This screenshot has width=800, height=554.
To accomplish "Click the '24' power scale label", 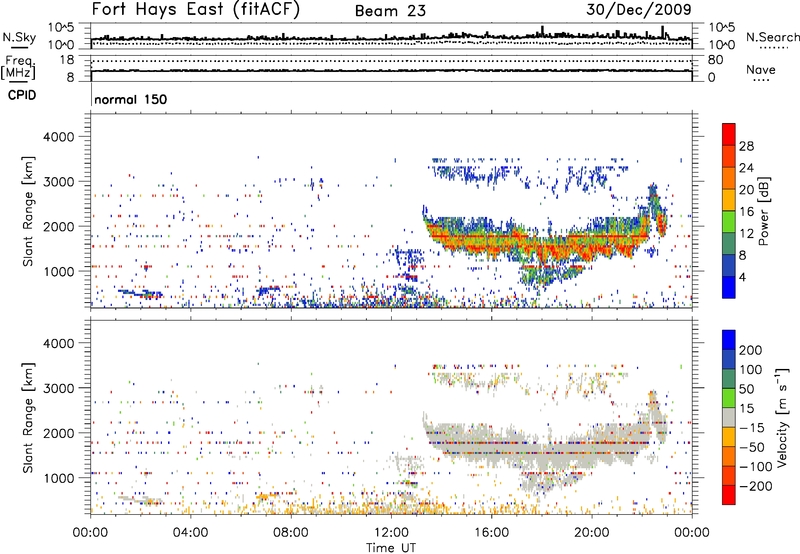I will [746, 168].
